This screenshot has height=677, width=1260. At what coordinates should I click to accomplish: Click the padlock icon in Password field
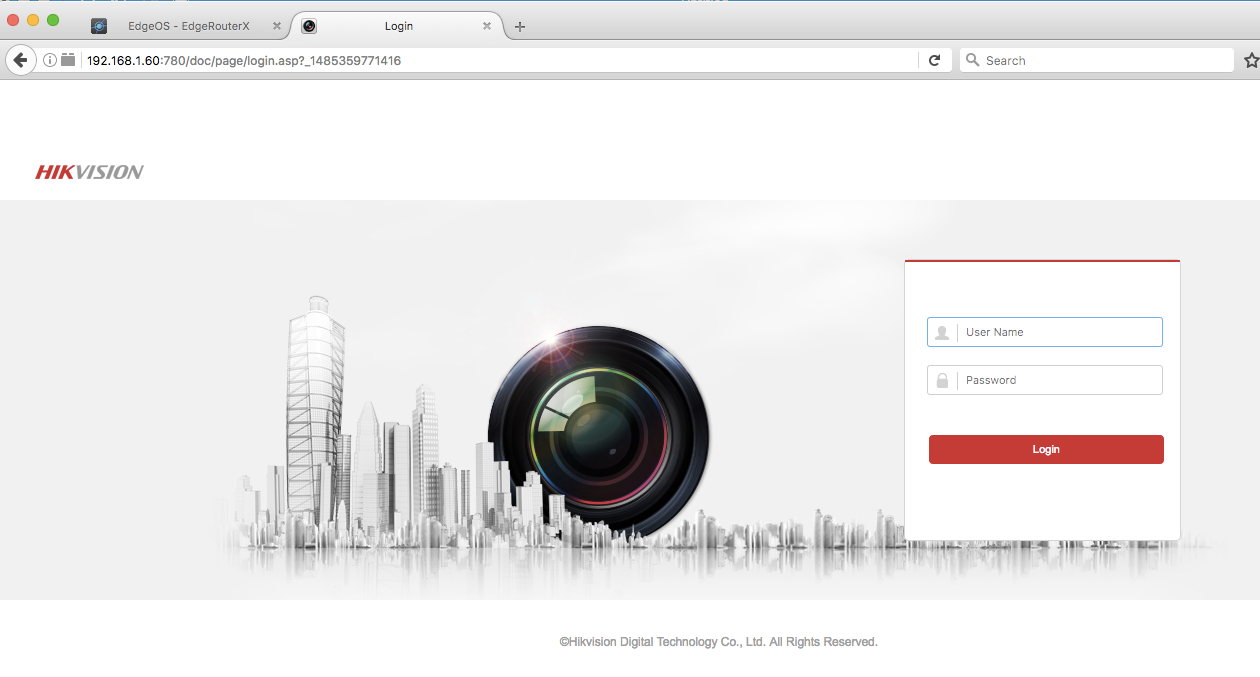[942, 380]
